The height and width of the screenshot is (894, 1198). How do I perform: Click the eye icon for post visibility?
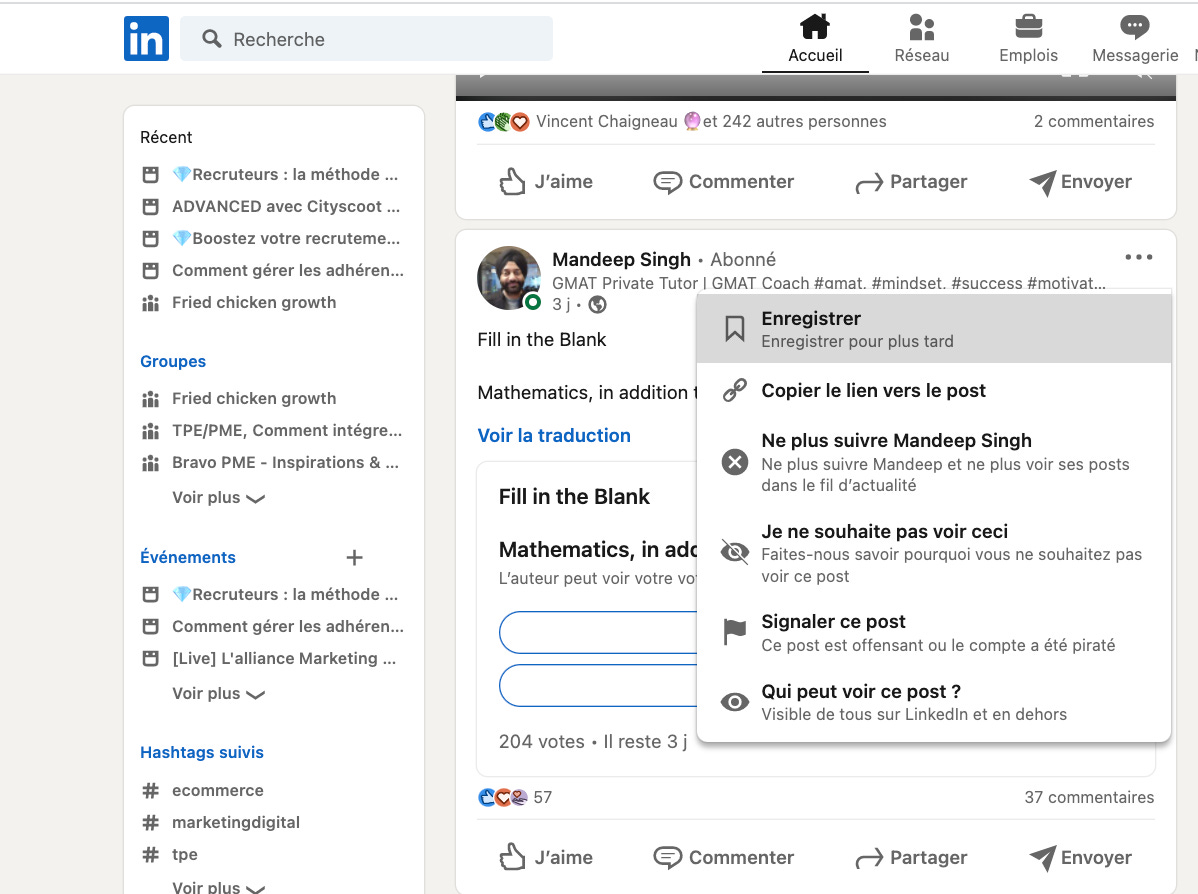point(735,701)
